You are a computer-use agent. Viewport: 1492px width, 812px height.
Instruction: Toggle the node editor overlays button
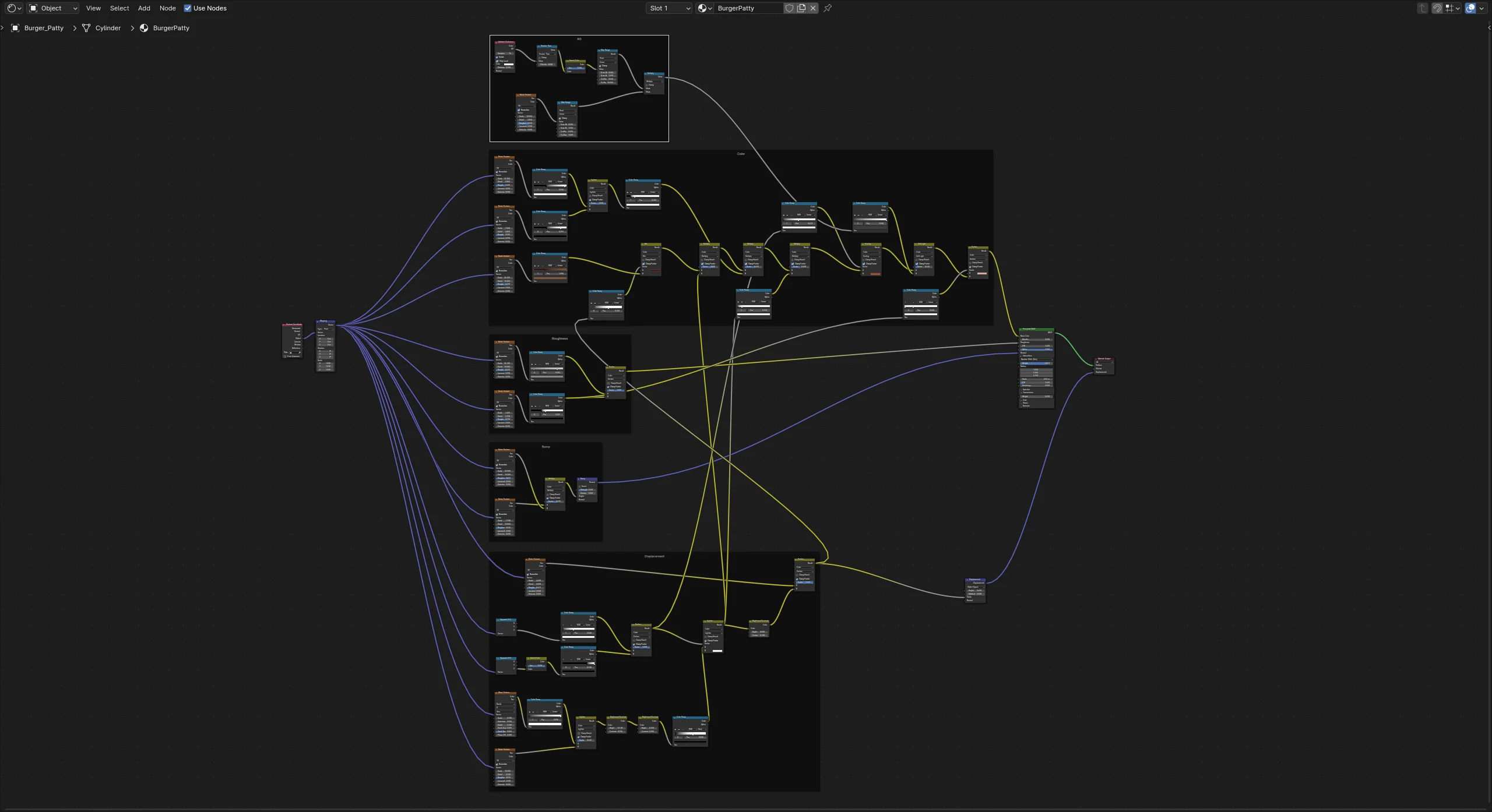click(x=1470, y=8)
